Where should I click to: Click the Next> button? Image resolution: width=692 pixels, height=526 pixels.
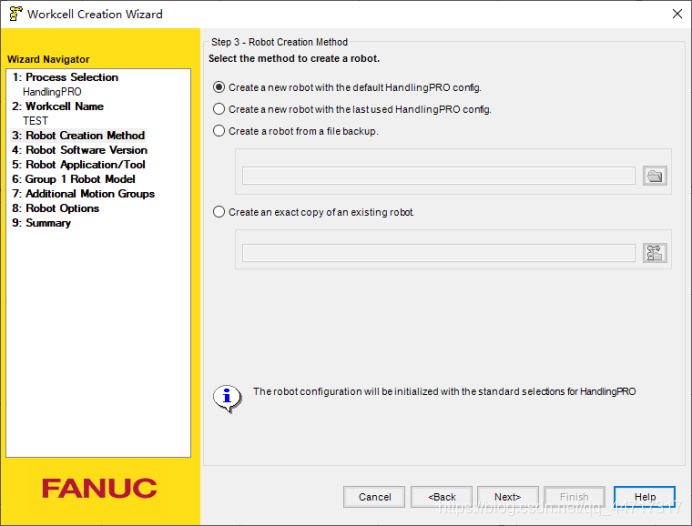click(x=508, y=497)
